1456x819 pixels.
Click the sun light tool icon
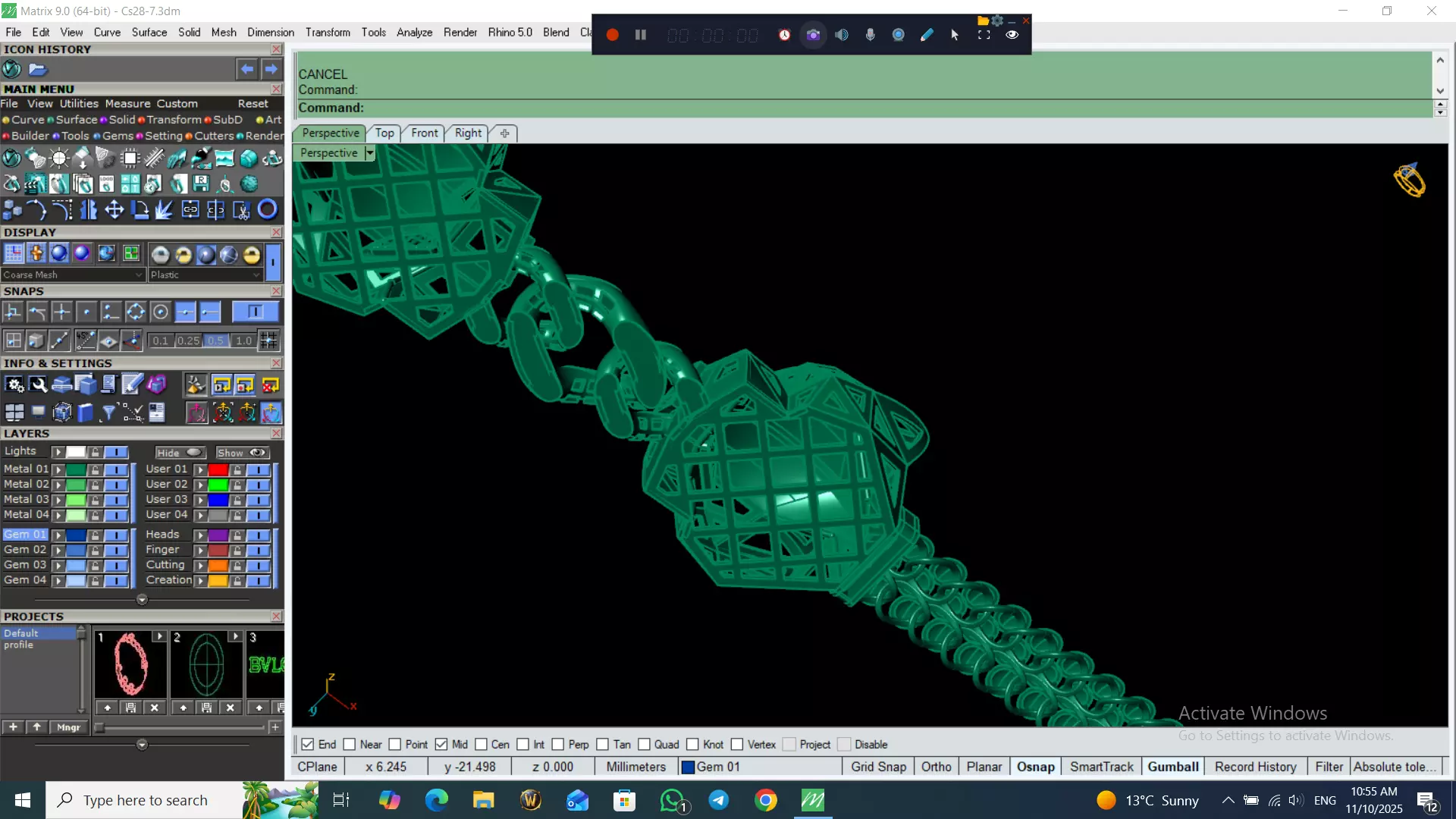58,158
